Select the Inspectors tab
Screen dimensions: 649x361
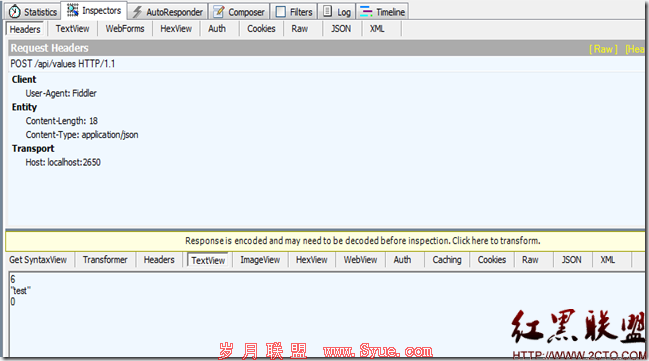point(94,11)
